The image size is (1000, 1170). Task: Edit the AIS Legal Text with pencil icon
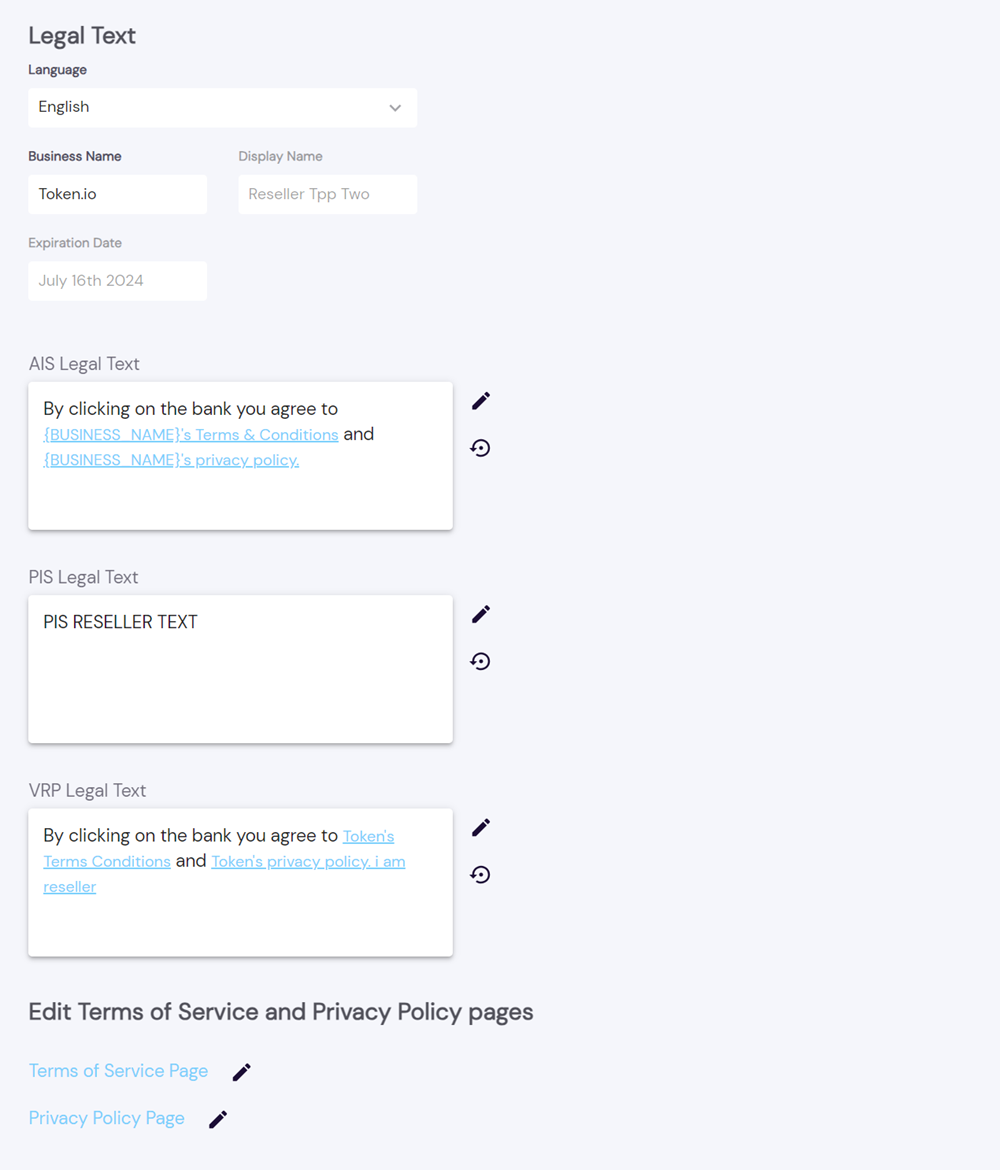point(481,401)
